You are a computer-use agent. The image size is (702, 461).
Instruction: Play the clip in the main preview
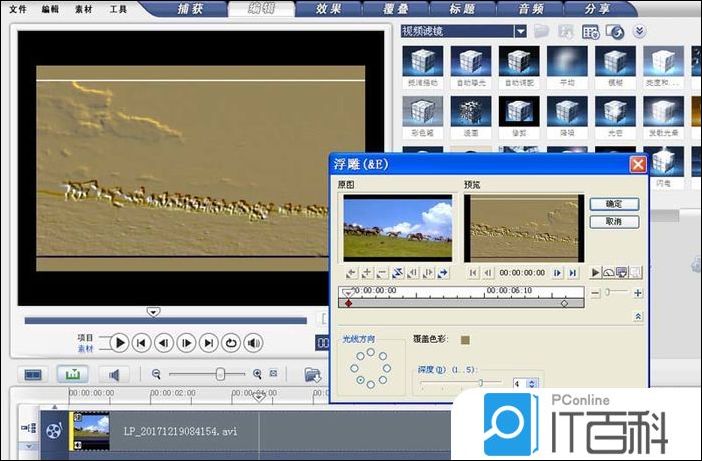[x=119, y=343]
